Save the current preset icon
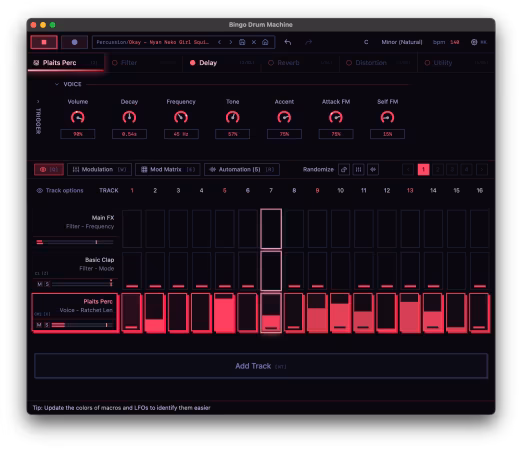This screenshot has width=522, height=450. tap(242, 42)
